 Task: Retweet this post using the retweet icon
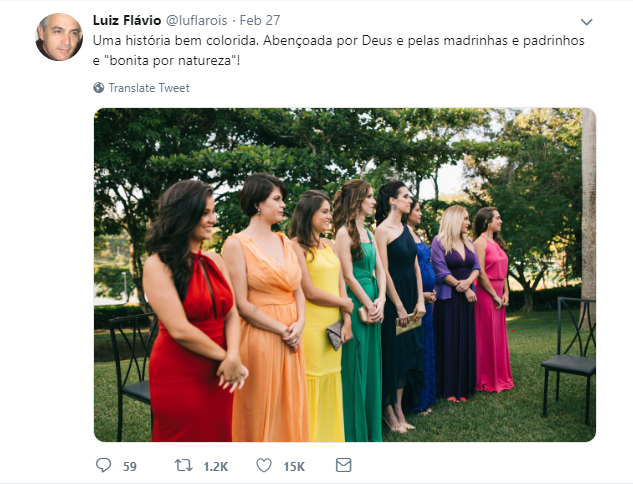click(x=183, y=465)
